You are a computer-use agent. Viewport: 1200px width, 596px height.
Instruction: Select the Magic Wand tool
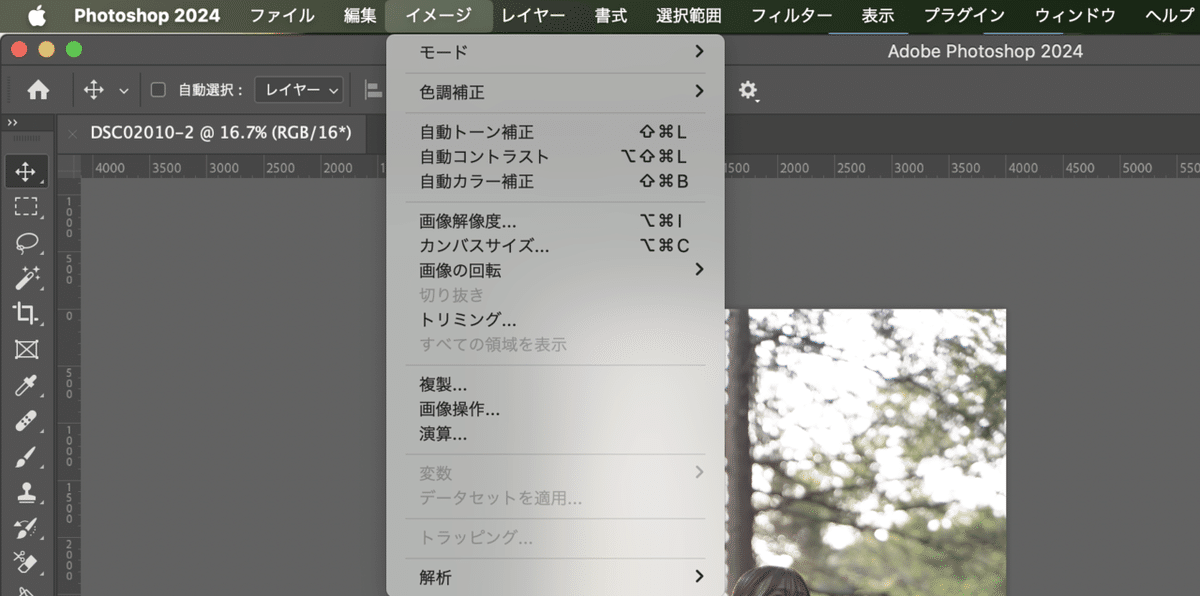click(x=26, y=278)
